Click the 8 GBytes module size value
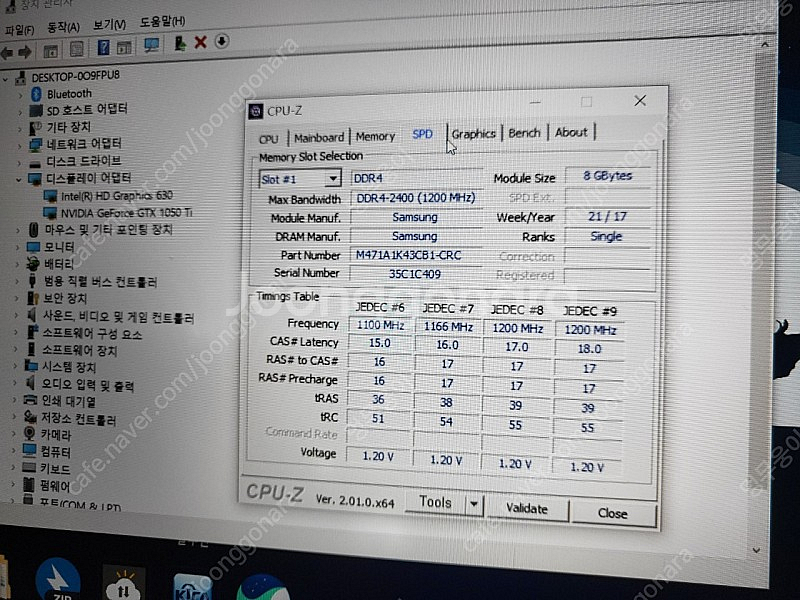The height and width of the screenshot is (600, 800). coord(608,176)
